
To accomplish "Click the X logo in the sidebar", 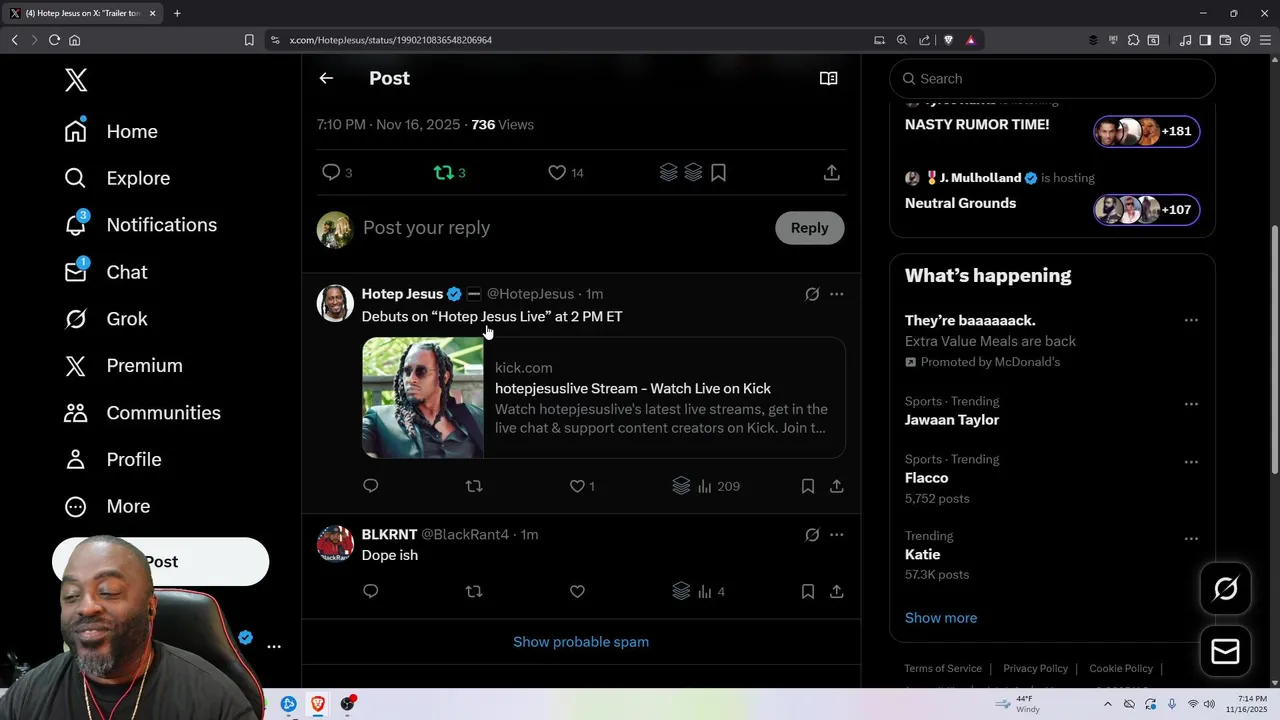I will click(x=76, y=80).
